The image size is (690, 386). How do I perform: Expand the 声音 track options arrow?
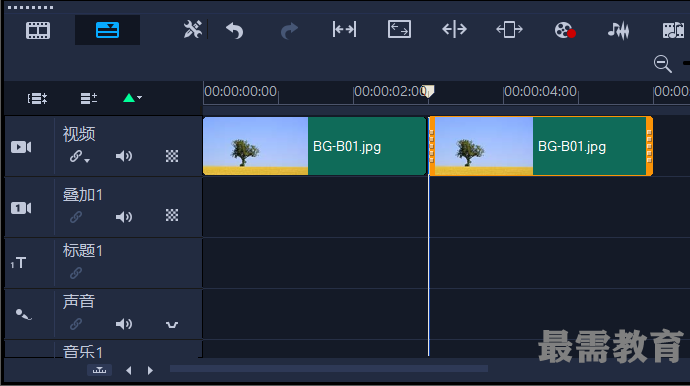[172, 325]
